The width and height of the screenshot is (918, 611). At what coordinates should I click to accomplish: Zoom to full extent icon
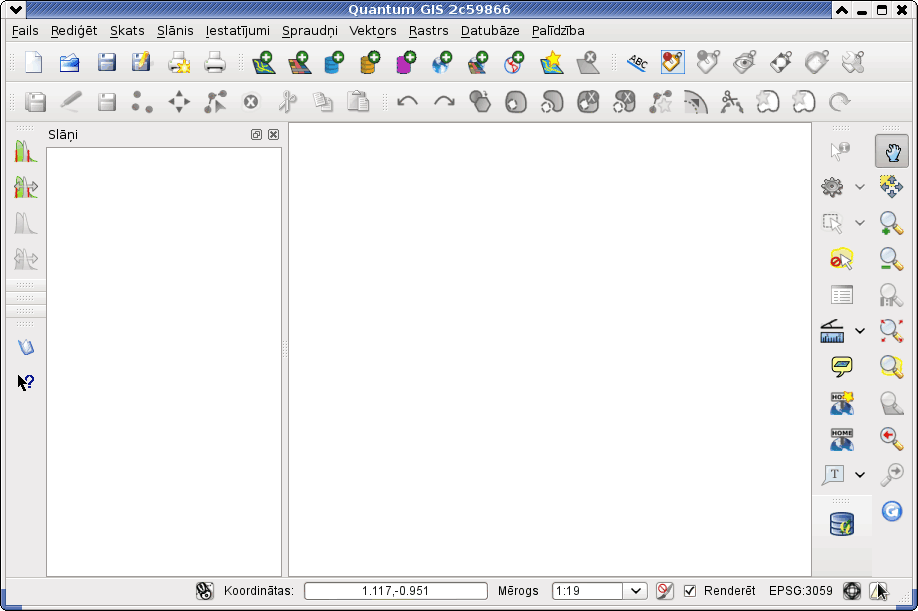tap(890, 331)
